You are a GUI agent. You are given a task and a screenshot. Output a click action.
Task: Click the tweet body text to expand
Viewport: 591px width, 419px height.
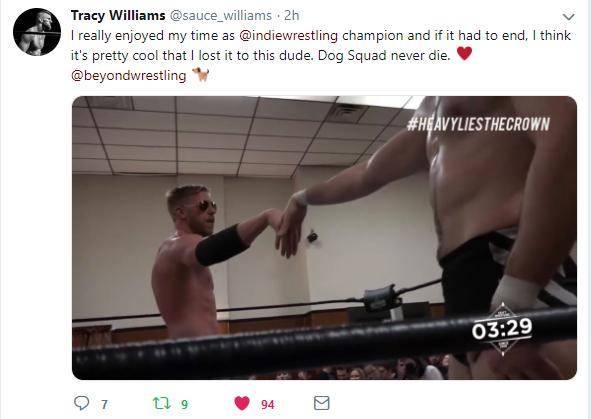pos(321,55)
